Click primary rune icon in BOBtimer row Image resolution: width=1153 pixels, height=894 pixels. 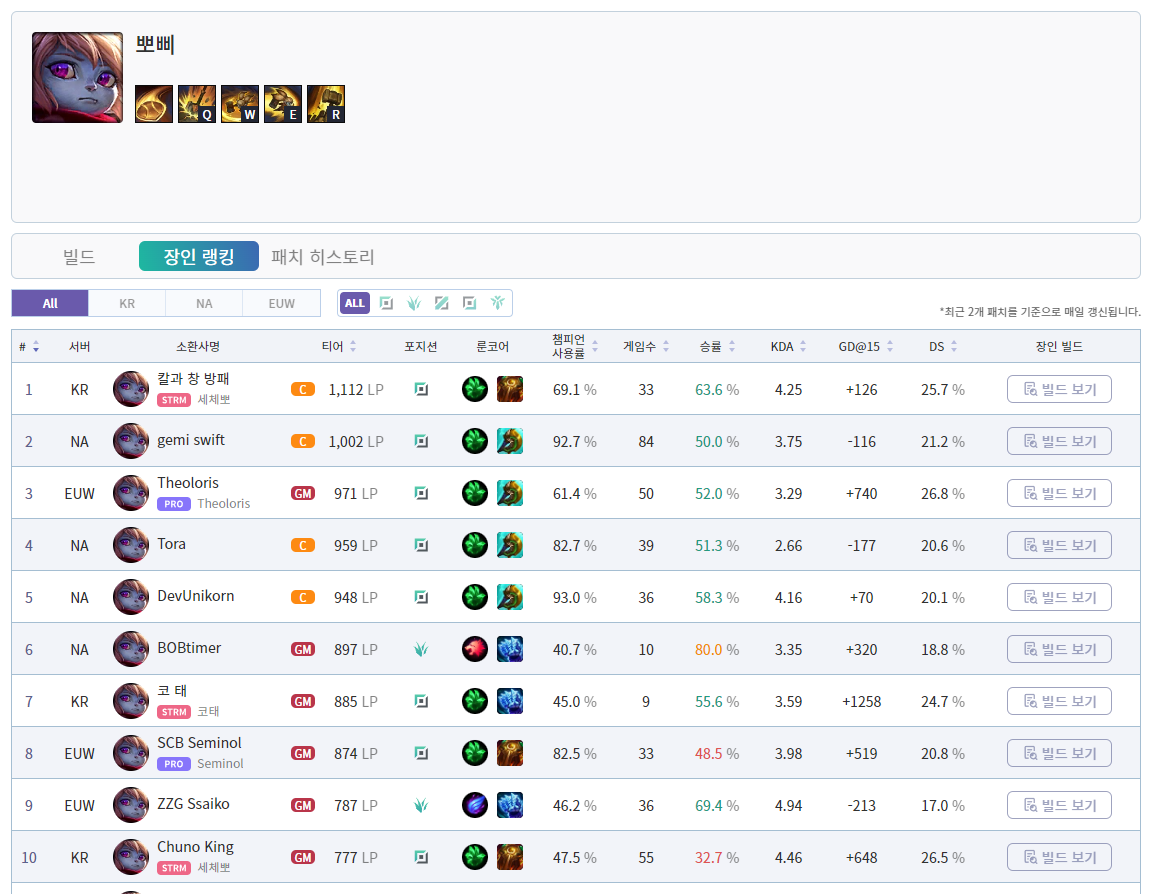[x=475, y=649]
